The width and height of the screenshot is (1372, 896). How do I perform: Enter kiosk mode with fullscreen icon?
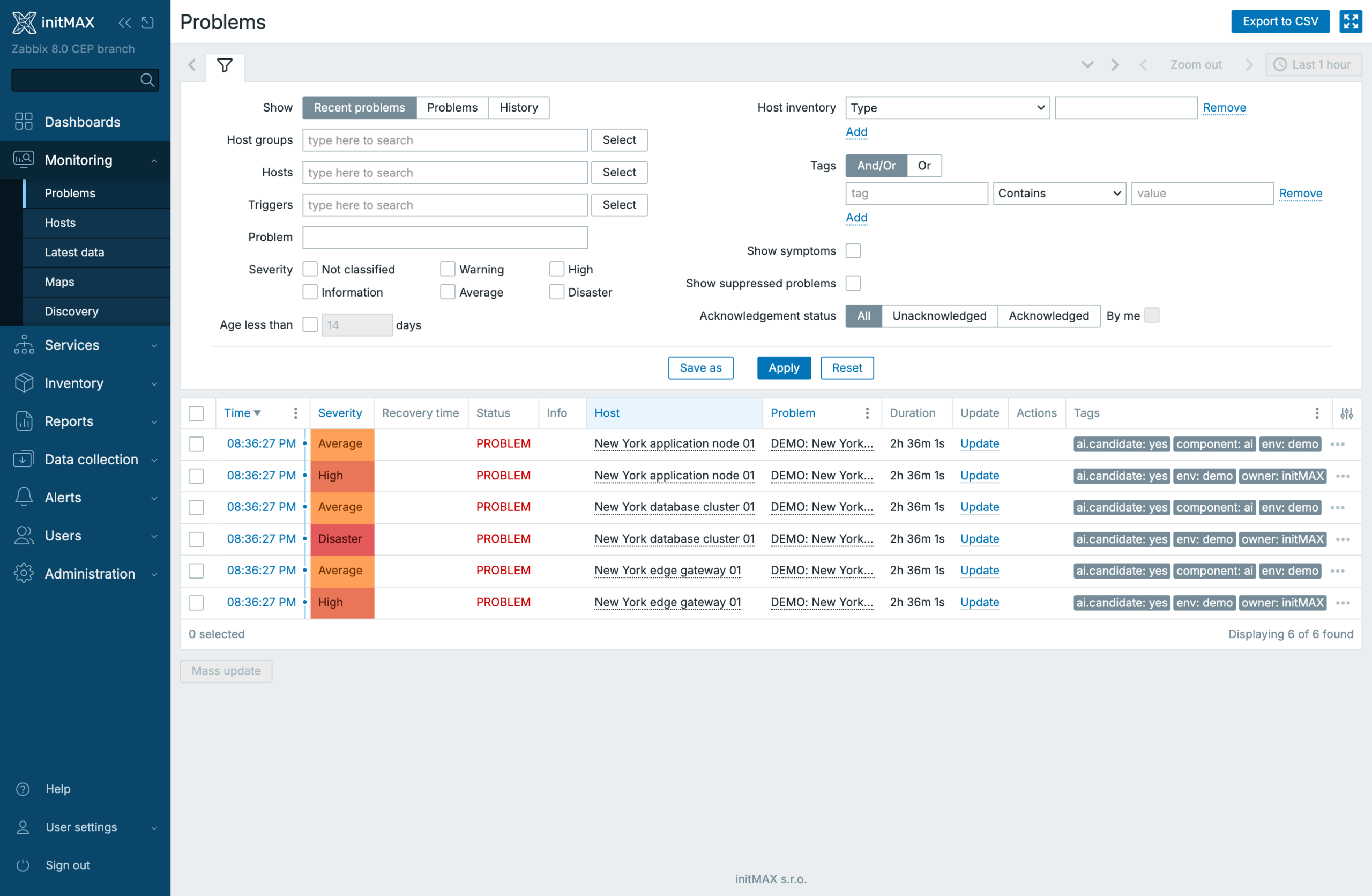[1351, 21]
